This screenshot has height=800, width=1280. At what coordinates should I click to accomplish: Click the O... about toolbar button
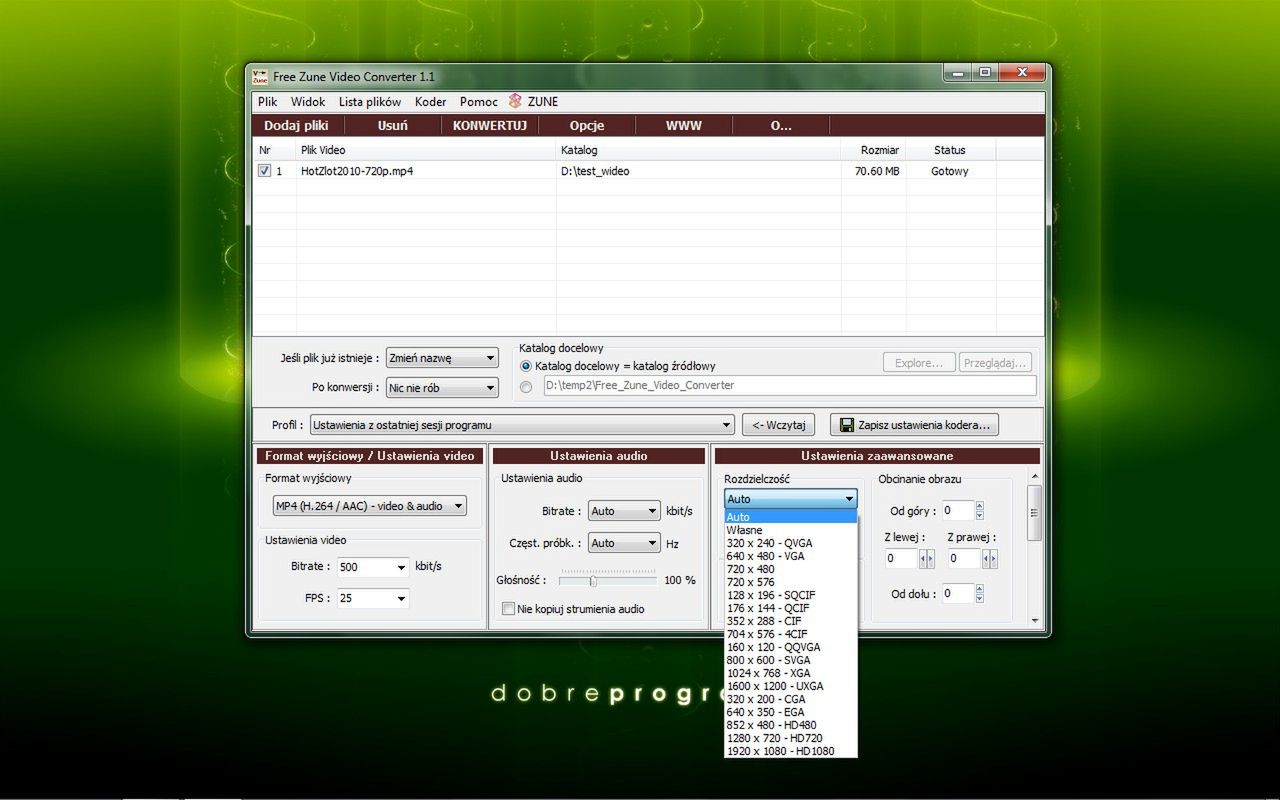click(781, 126)
